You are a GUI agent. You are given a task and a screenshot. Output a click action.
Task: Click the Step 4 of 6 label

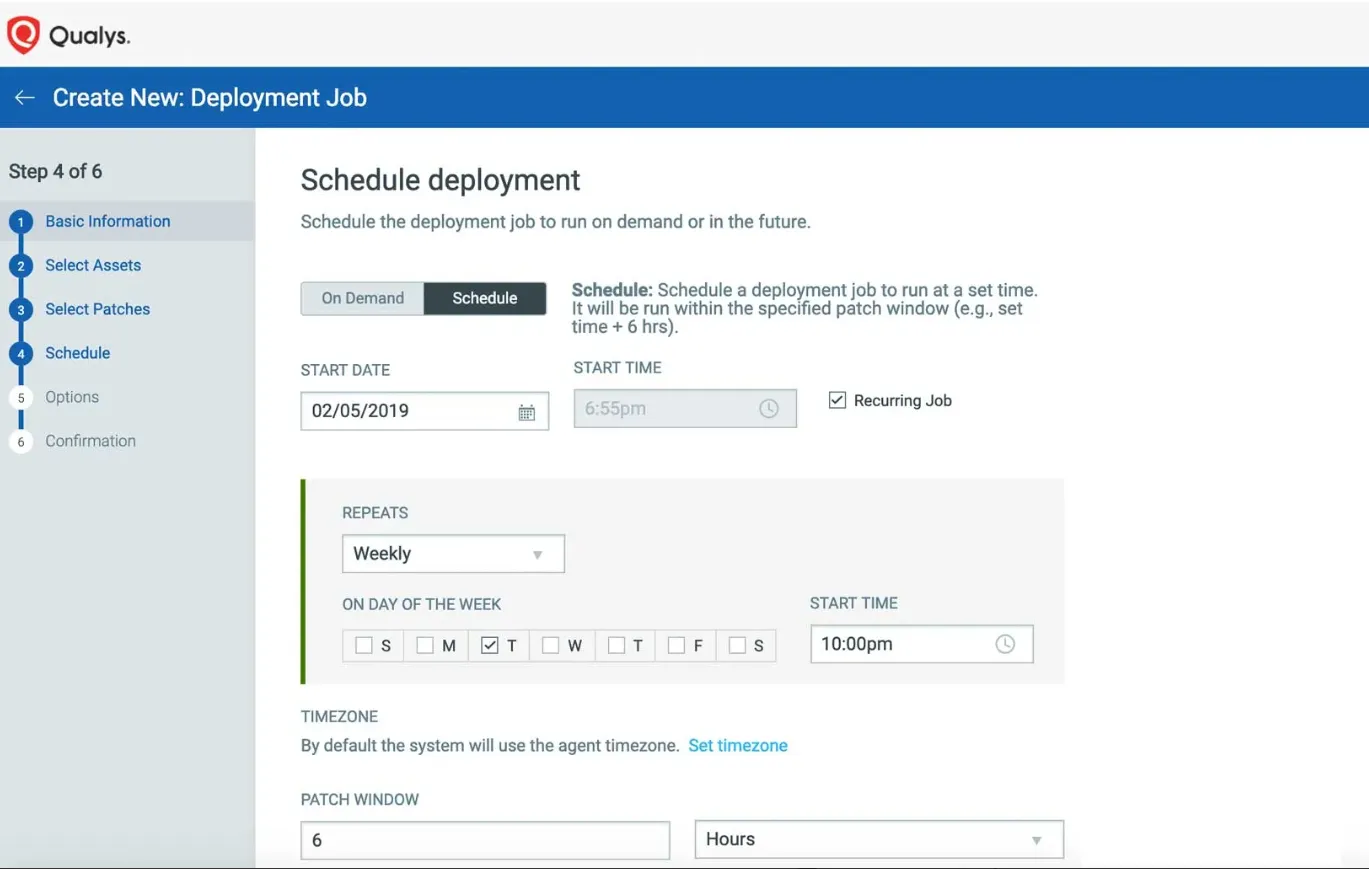[x=55, y=171]
